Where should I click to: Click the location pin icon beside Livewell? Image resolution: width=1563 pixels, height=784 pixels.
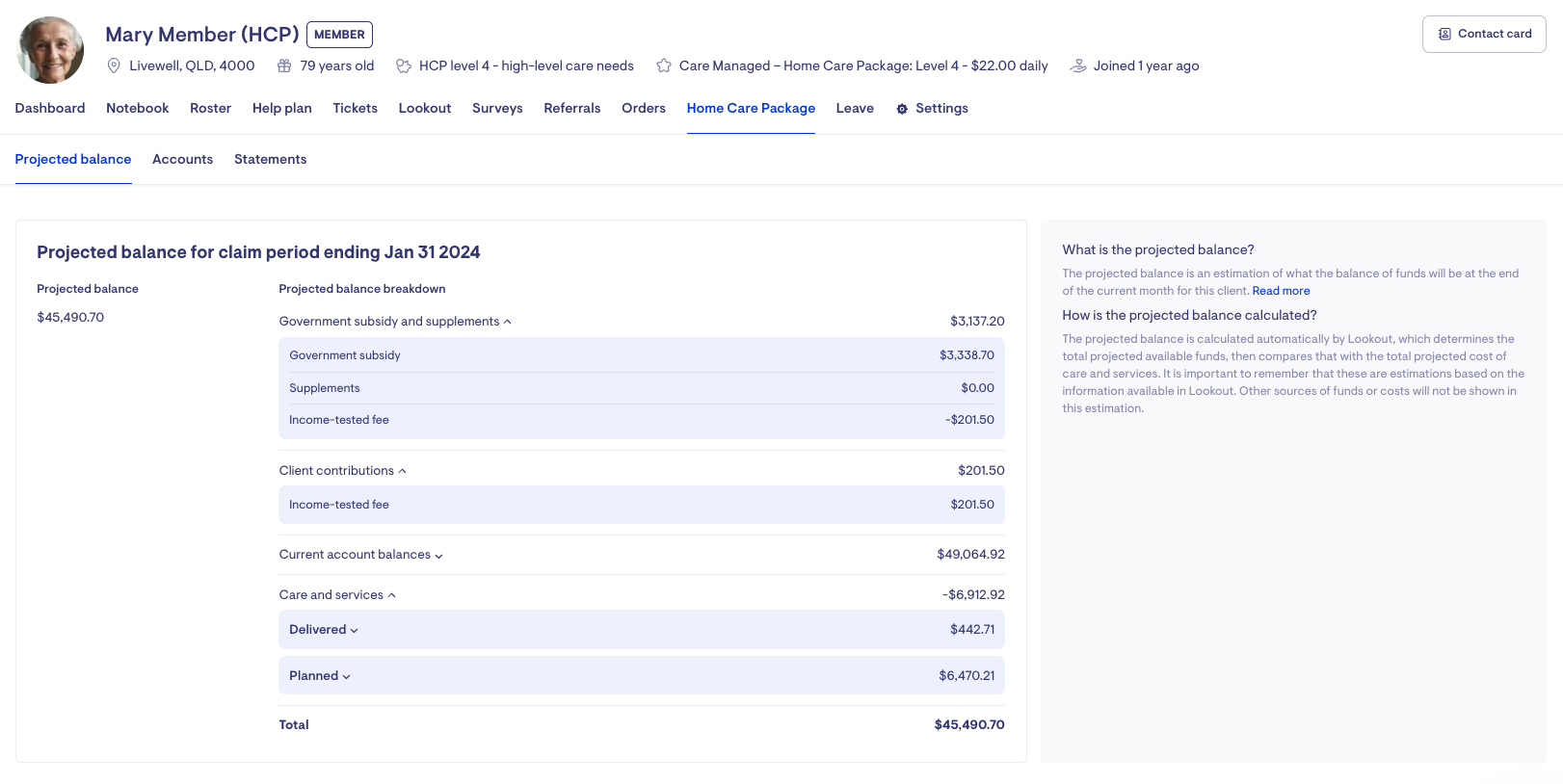(114, 65)
